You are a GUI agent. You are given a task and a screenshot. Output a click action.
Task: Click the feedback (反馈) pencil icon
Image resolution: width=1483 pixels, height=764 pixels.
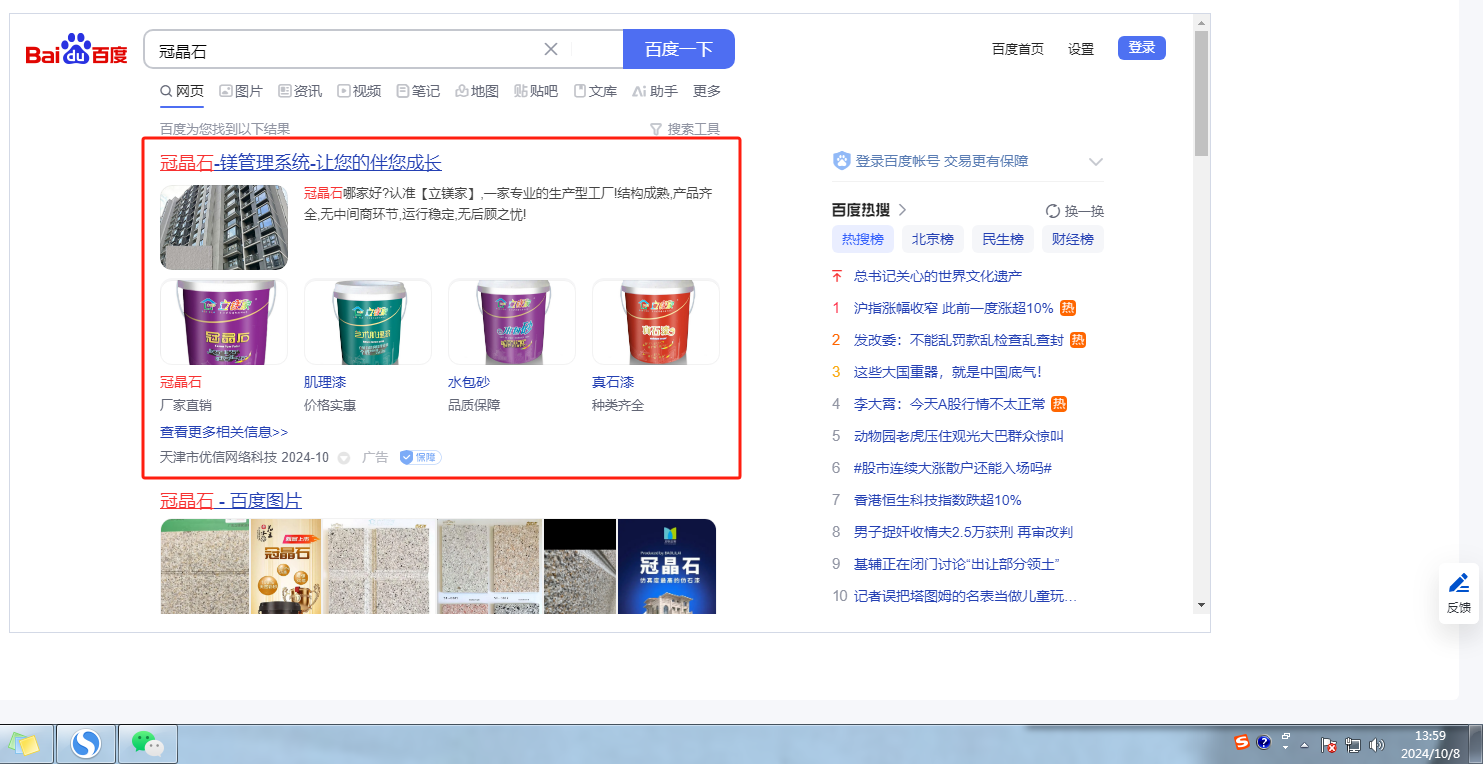(x=1458, y=584)
